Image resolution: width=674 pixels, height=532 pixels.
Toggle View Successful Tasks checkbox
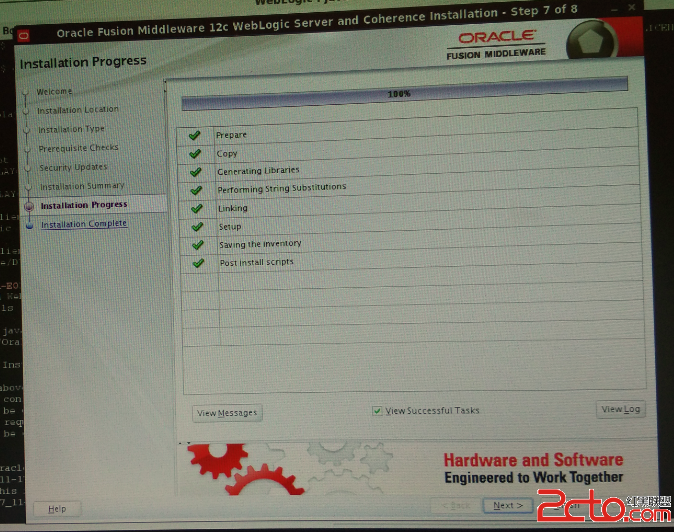tap(377, 411)
